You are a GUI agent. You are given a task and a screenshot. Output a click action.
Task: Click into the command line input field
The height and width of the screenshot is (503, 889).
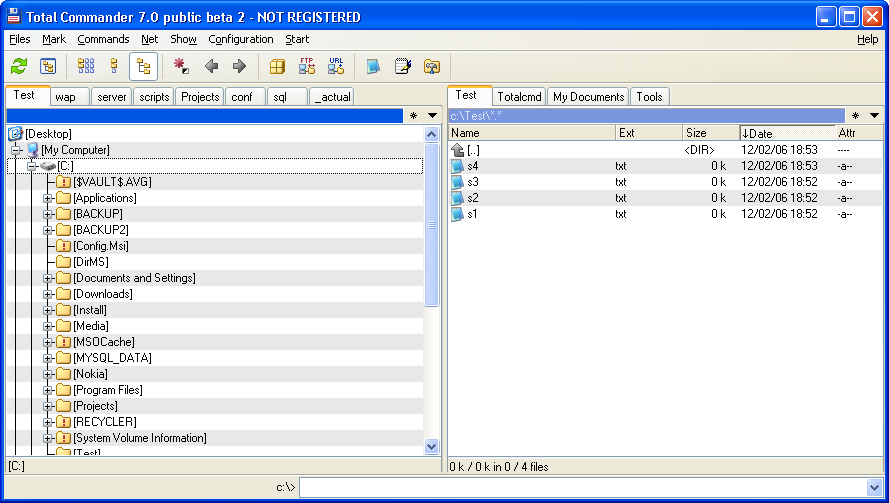tap(583, 487)
